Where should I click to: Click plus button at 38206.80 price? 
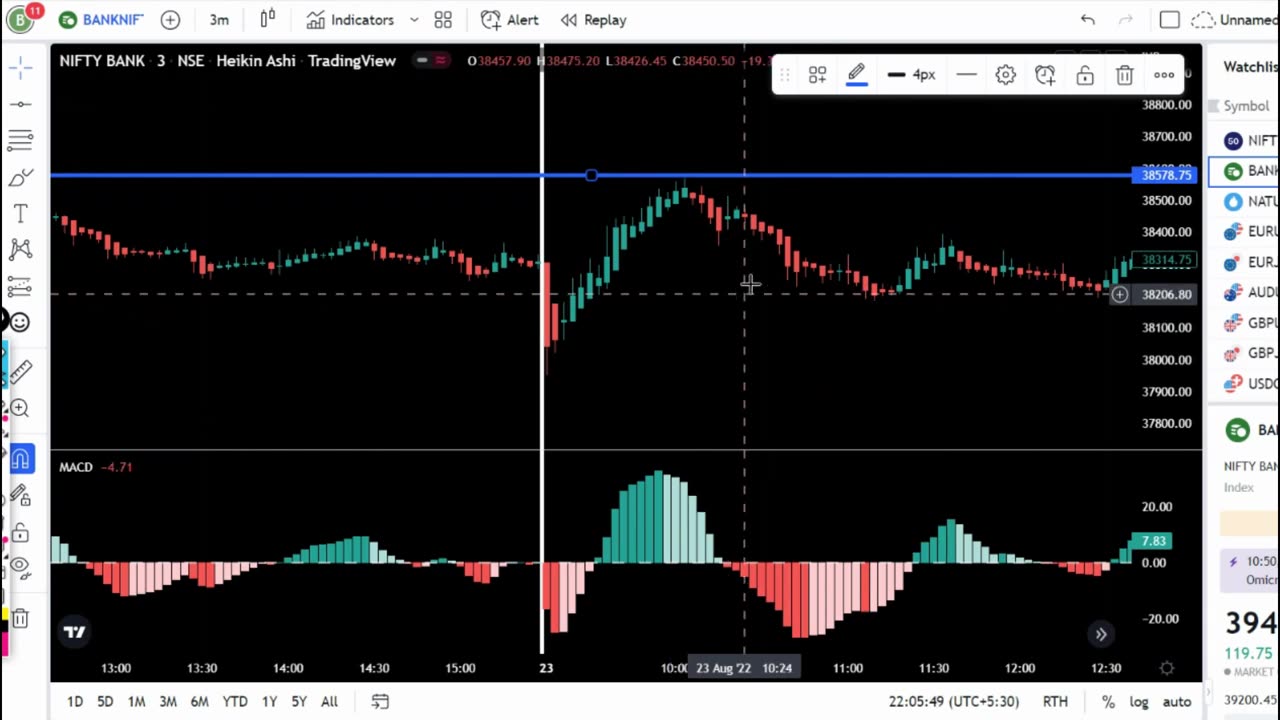tap(1119, 294)
